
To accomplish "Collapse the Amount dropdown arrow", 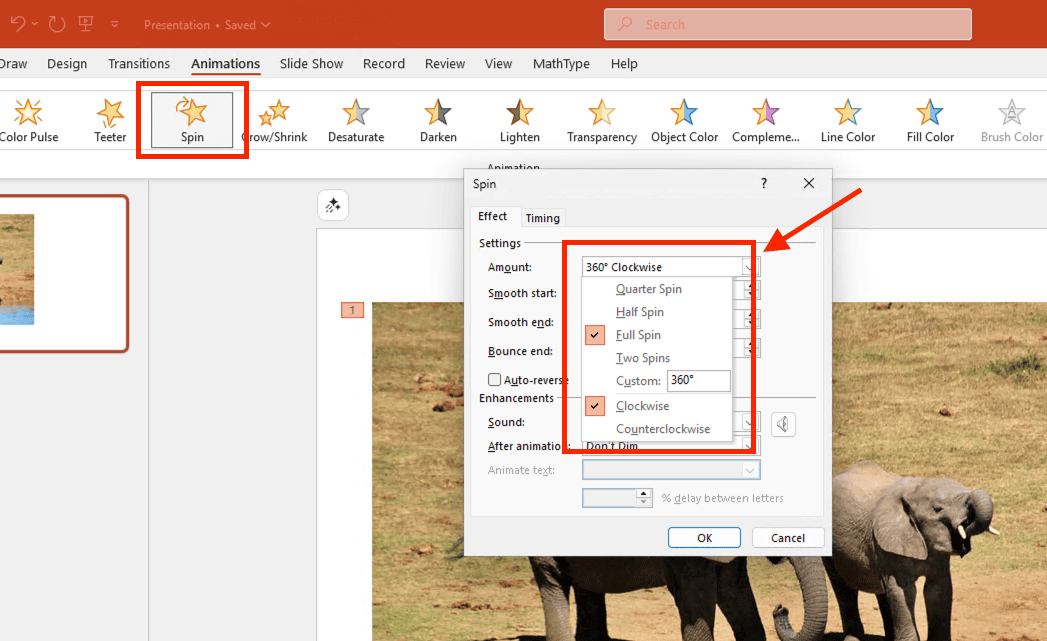I will pos(751,267).
